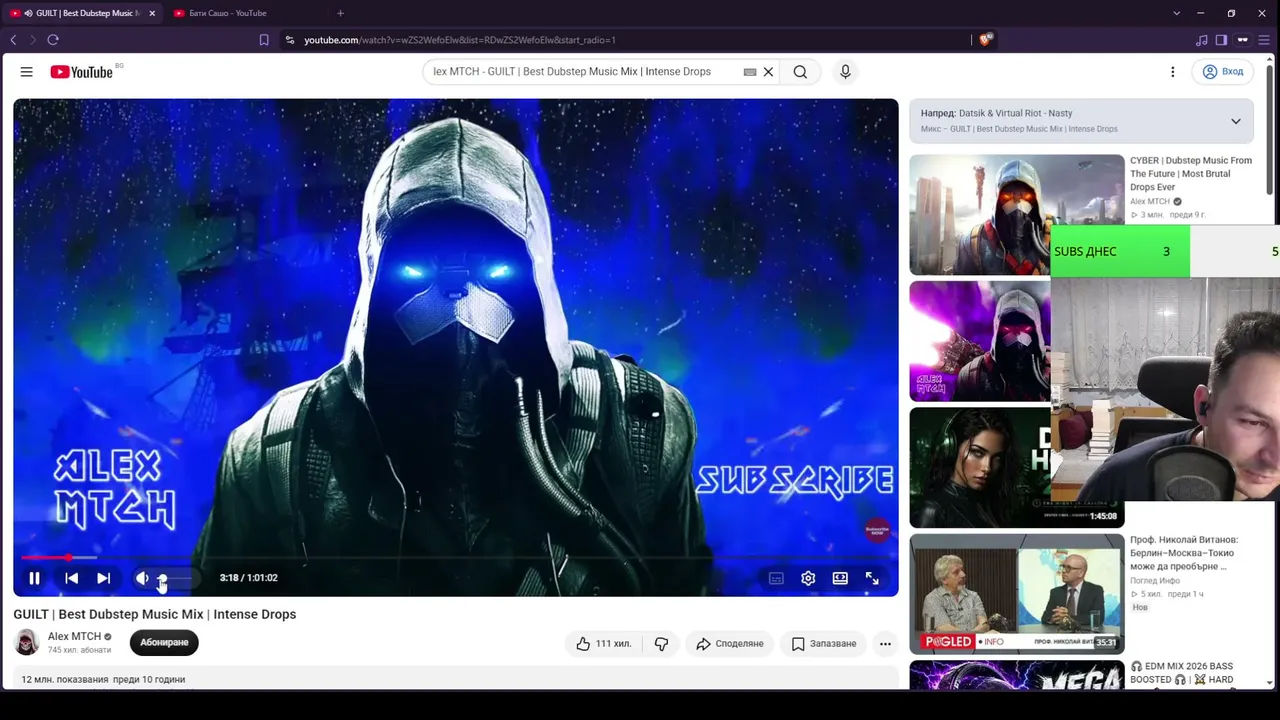Switch player to theater mode
Image resolution: width=1280 pixels, height=720 pixels.
pyautogui.click(x=840, y=578)
